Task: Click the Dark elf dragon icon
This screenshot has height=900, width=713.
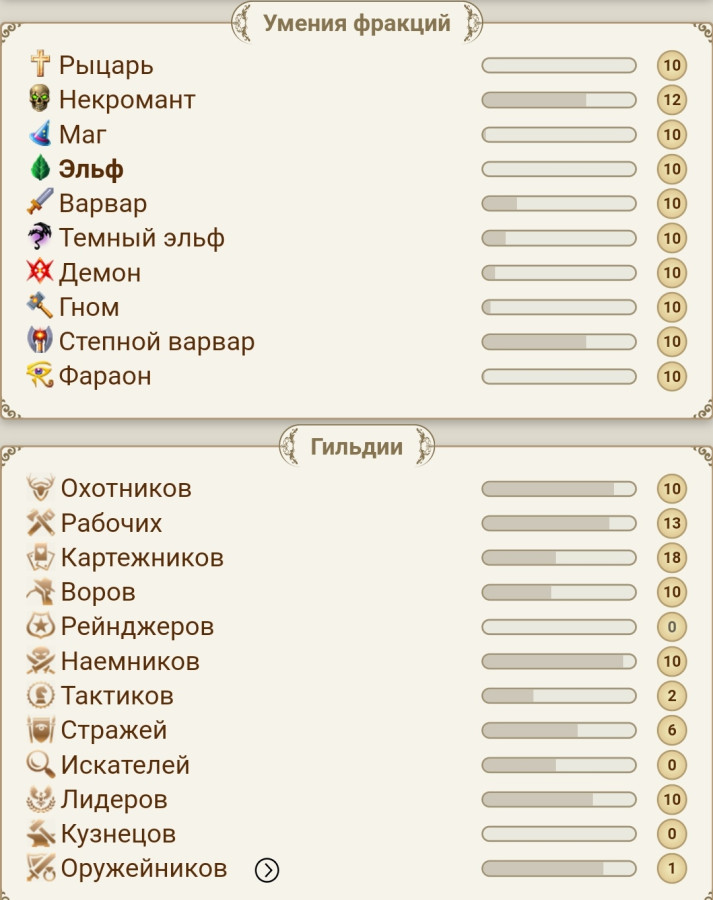Action: [x=40, y=236]
